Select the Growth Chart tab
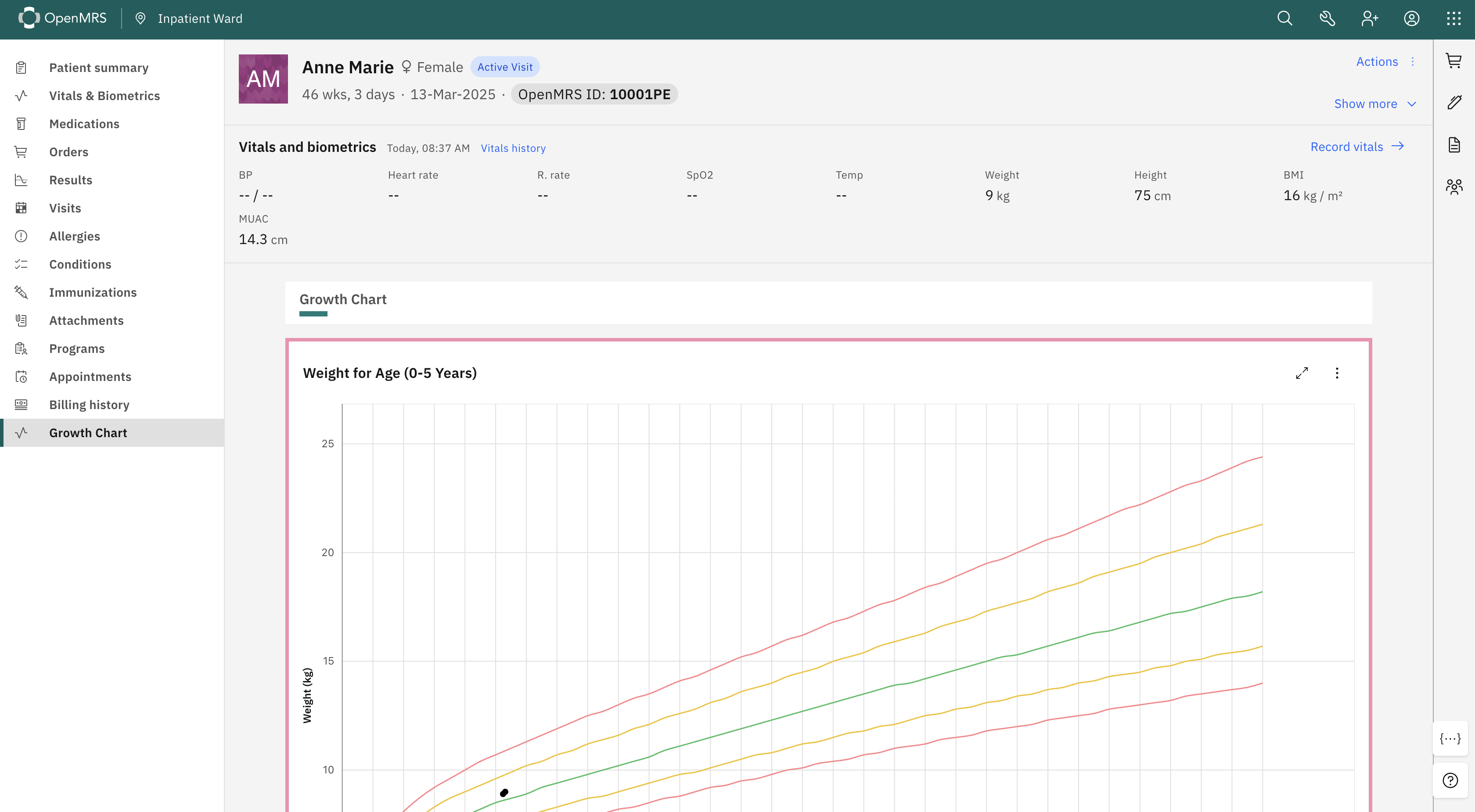 [x=342, y=300]
